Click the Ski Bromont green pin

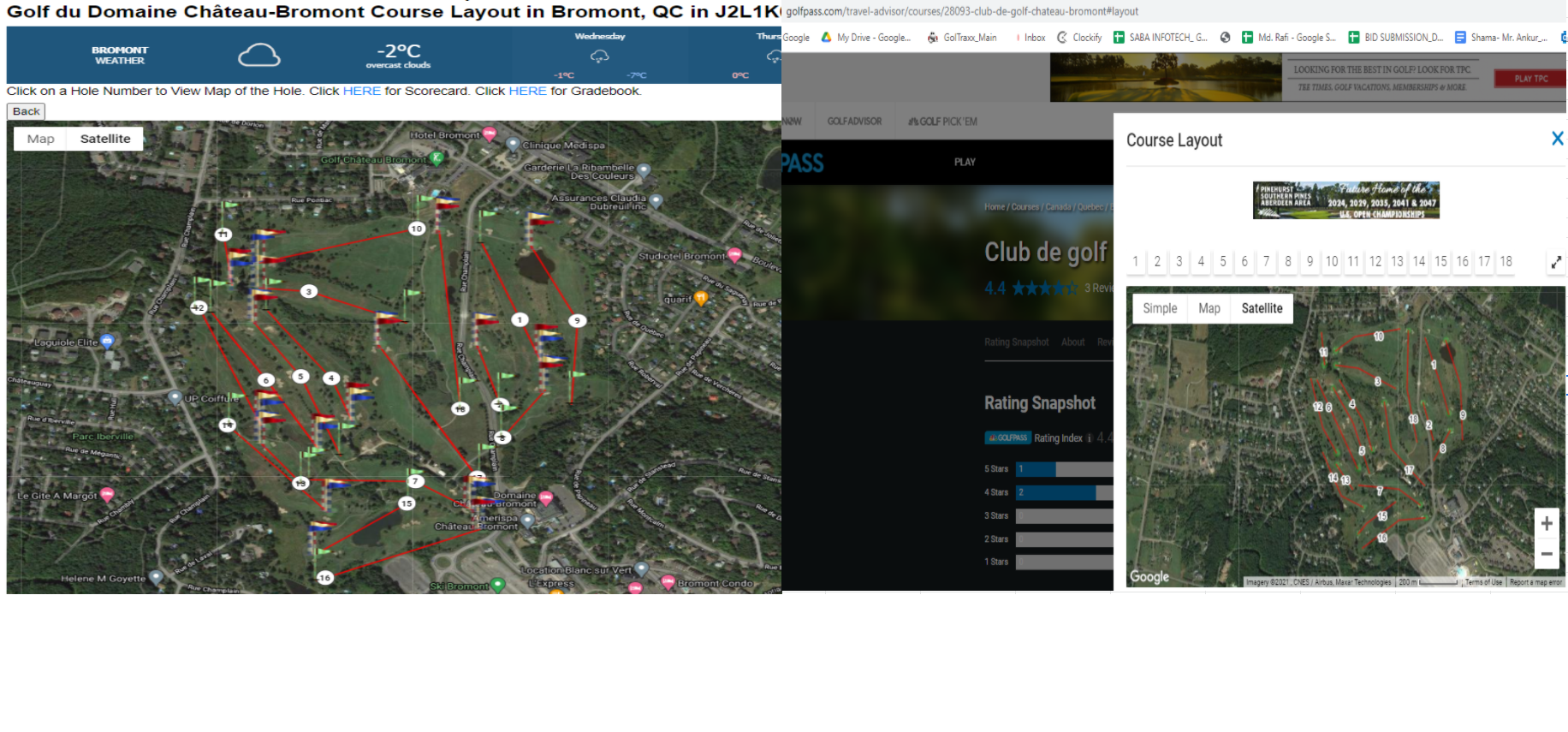pos(497,586)
